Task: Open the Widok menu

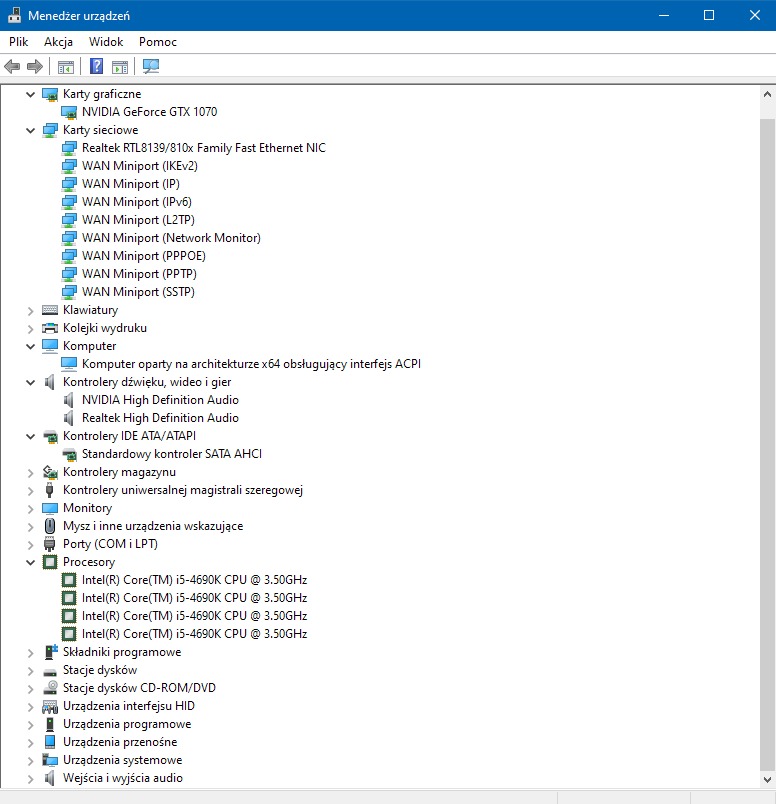Action: (106, 42)
